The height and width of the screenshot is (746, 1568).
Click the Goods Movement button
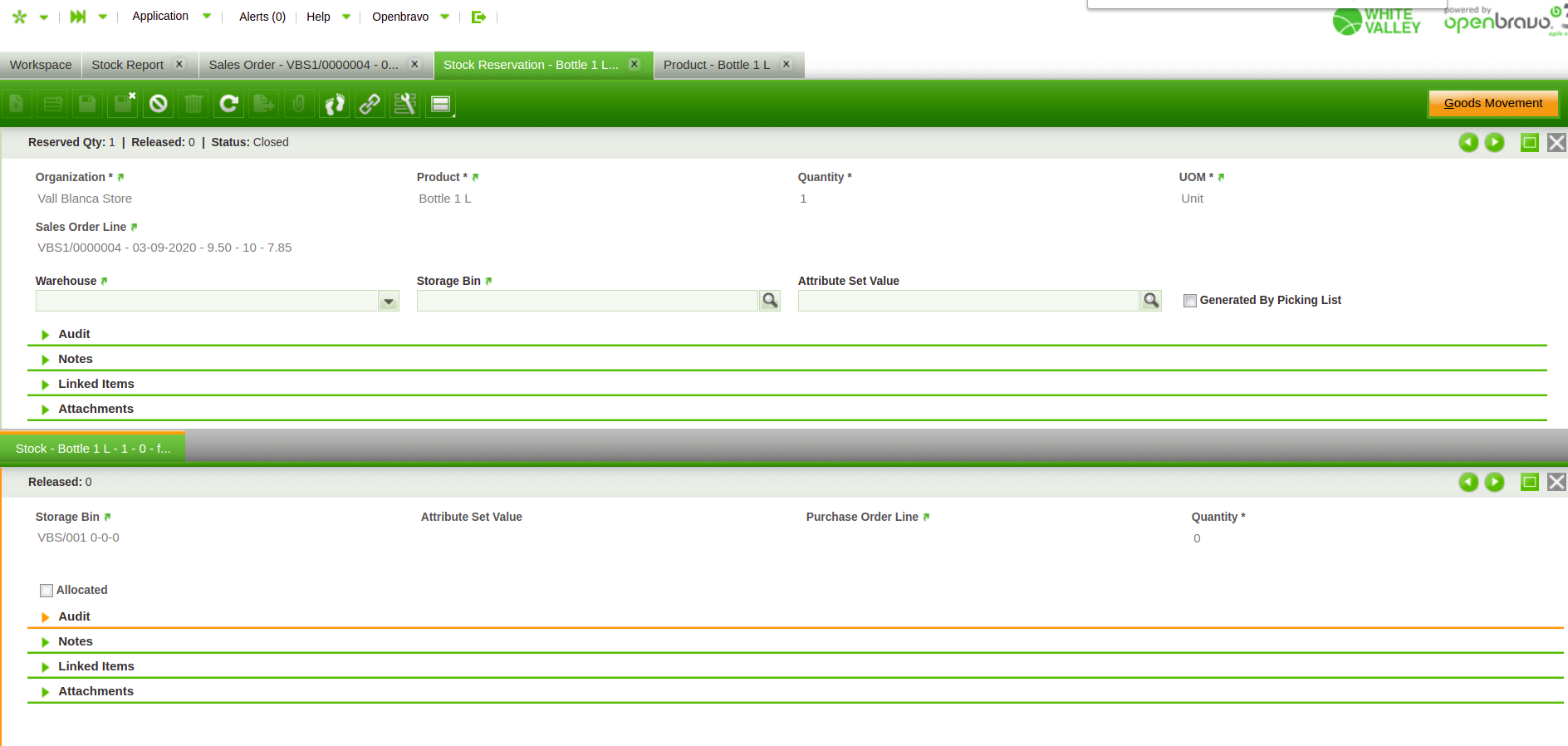tap(1493, 104)
